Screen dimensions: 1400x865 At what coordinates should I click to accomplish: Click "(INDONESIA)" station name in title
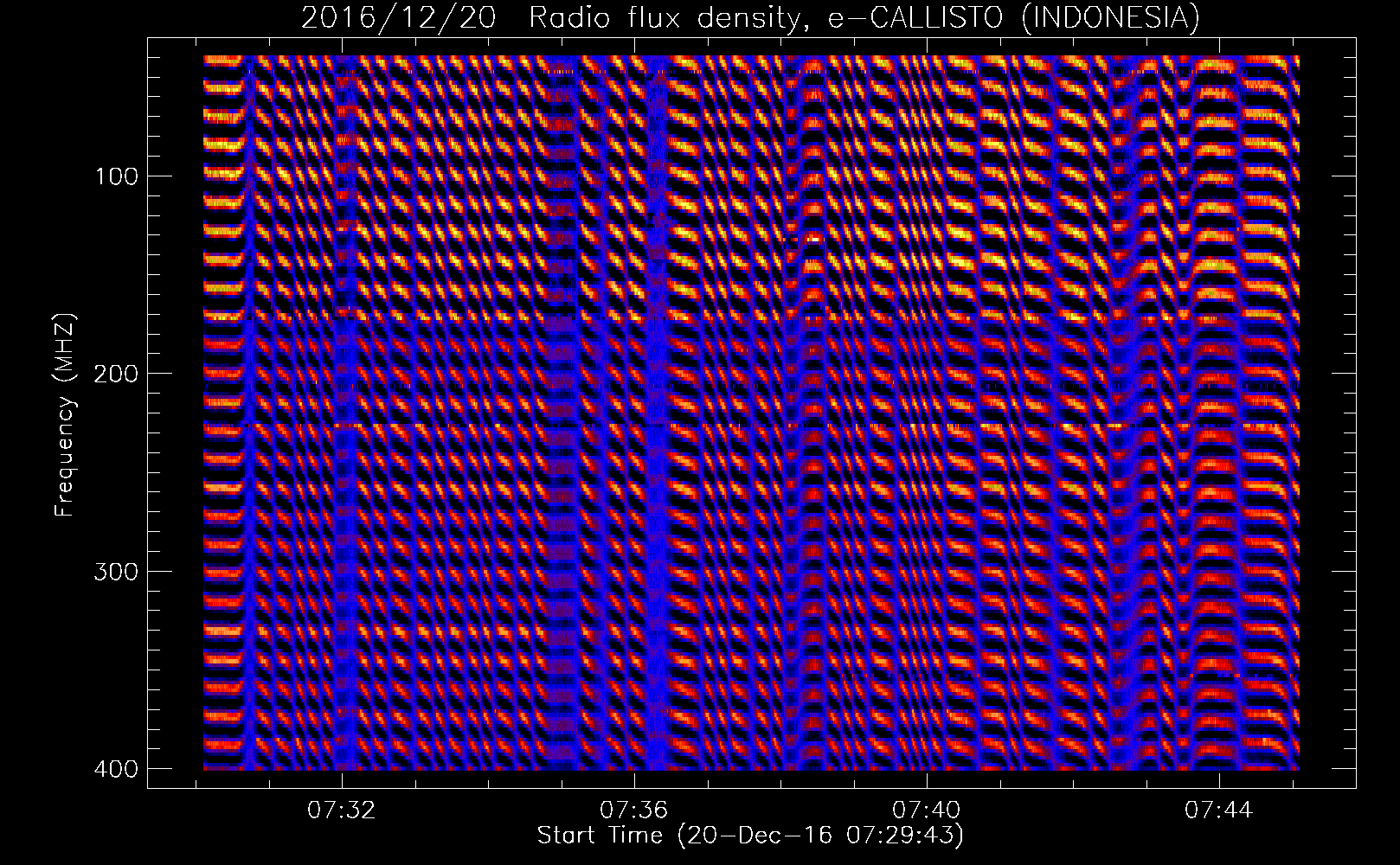[1110, 17]
